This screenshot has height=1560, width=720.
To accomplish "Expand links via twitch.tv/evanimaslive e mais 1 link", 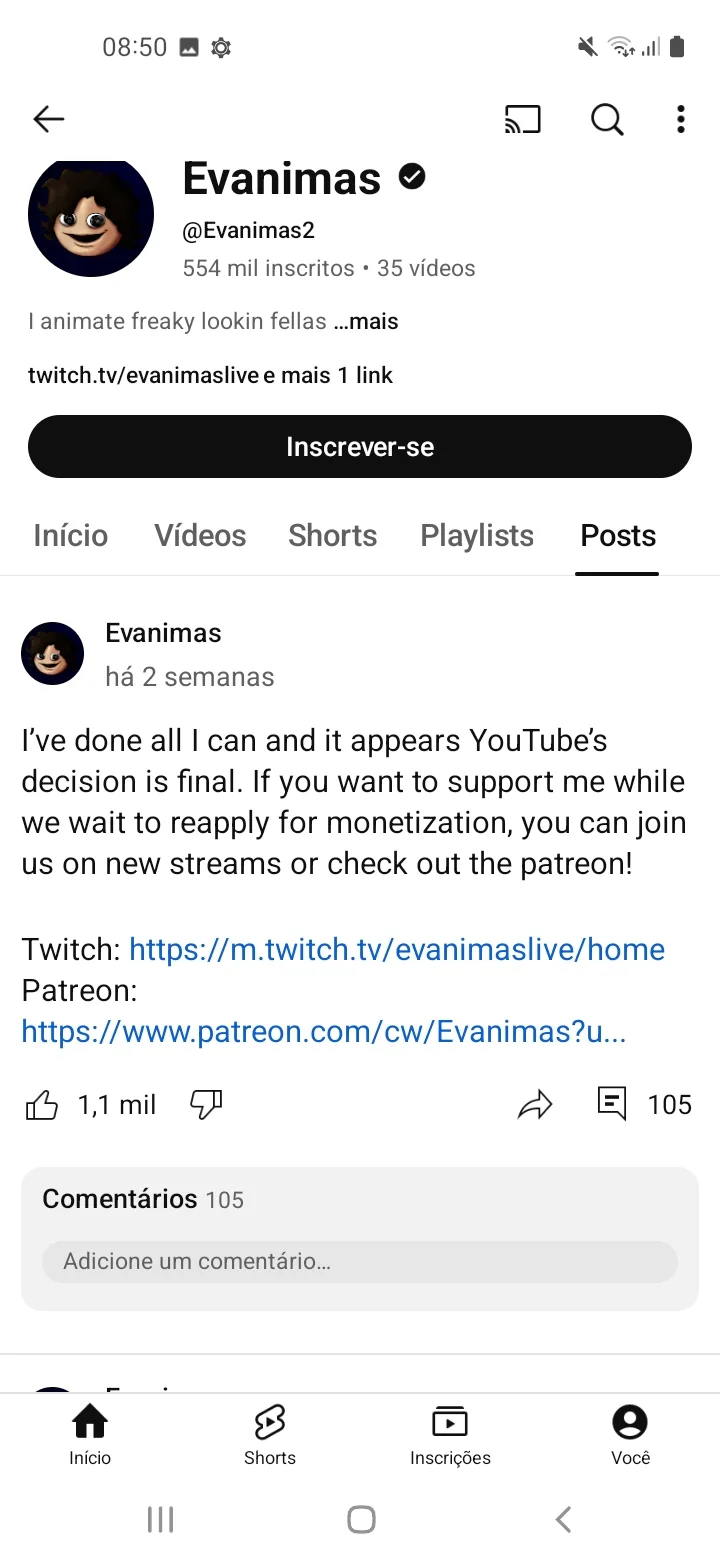I will (210, 376).
